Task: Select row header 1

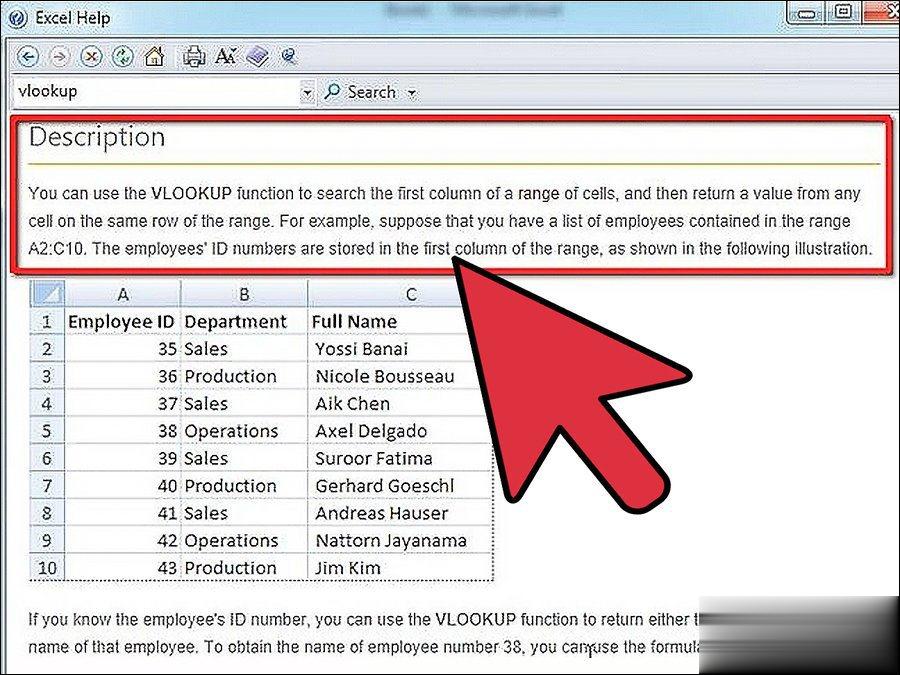Action: (47, 321)
